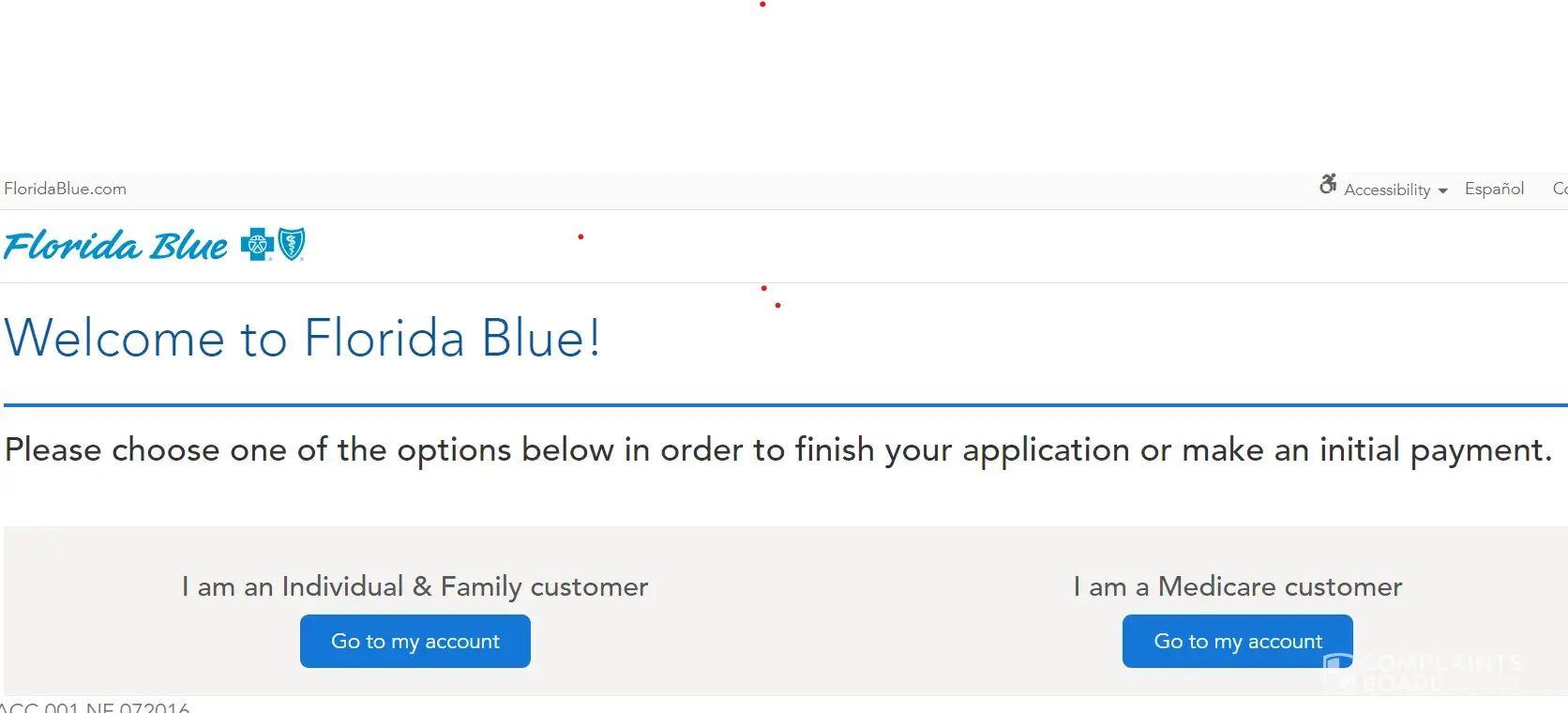Click the cut-off 'Co' link at top right
1568x713 pixels.
(x=1560, y=189)
